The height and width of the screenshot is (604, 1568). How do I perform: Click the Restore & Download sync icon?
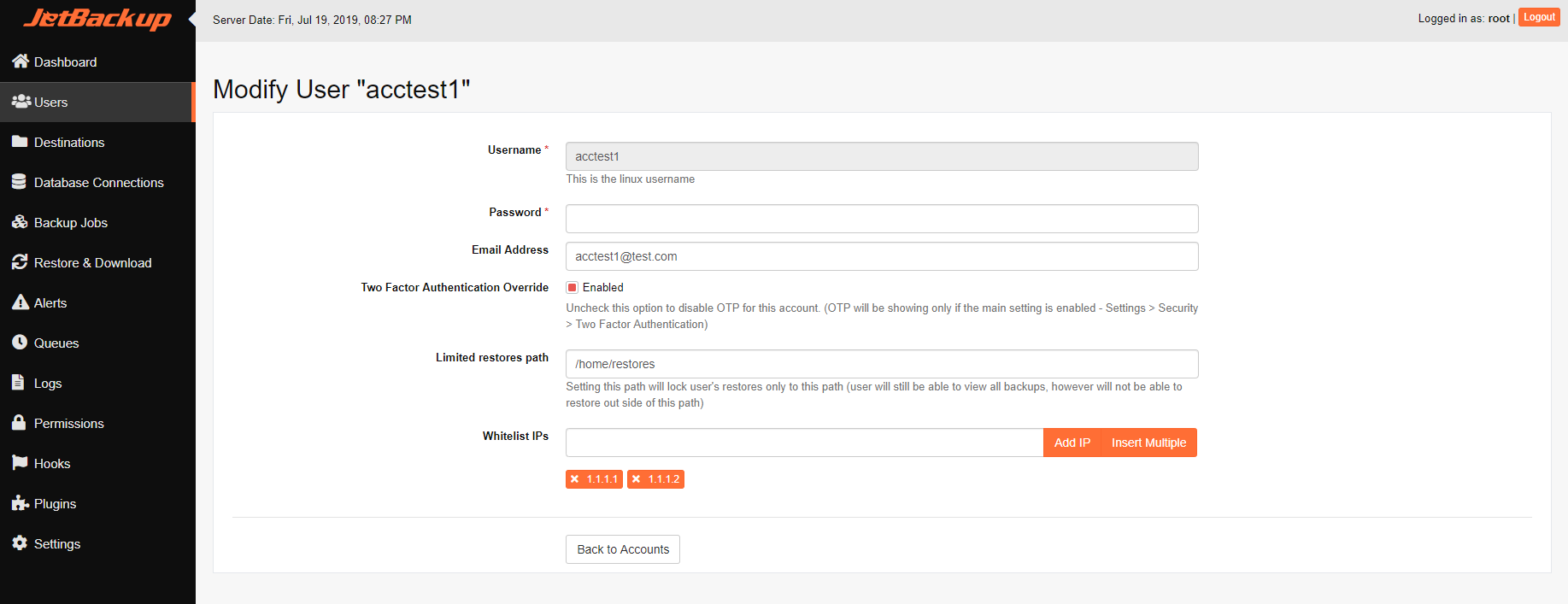20,262
